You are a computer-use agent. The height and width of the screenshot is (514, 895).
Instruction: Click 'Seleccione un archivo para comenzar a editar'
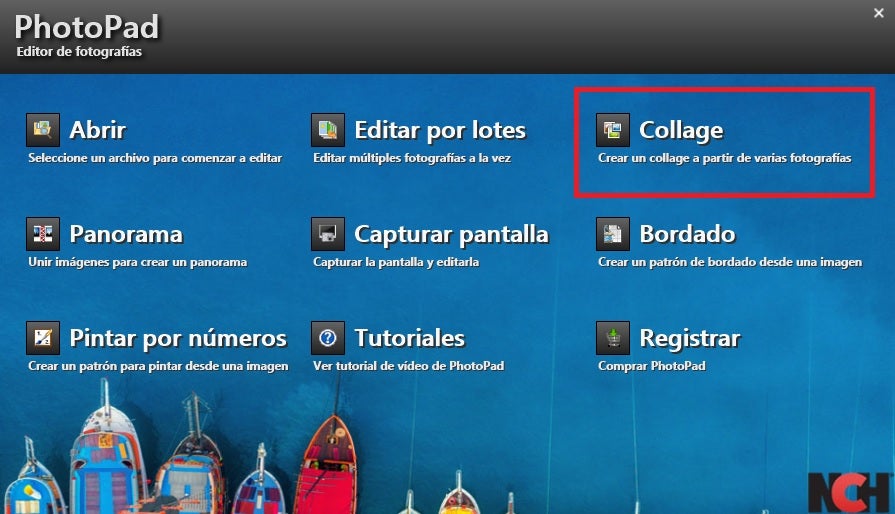click(x=155, y=158)
